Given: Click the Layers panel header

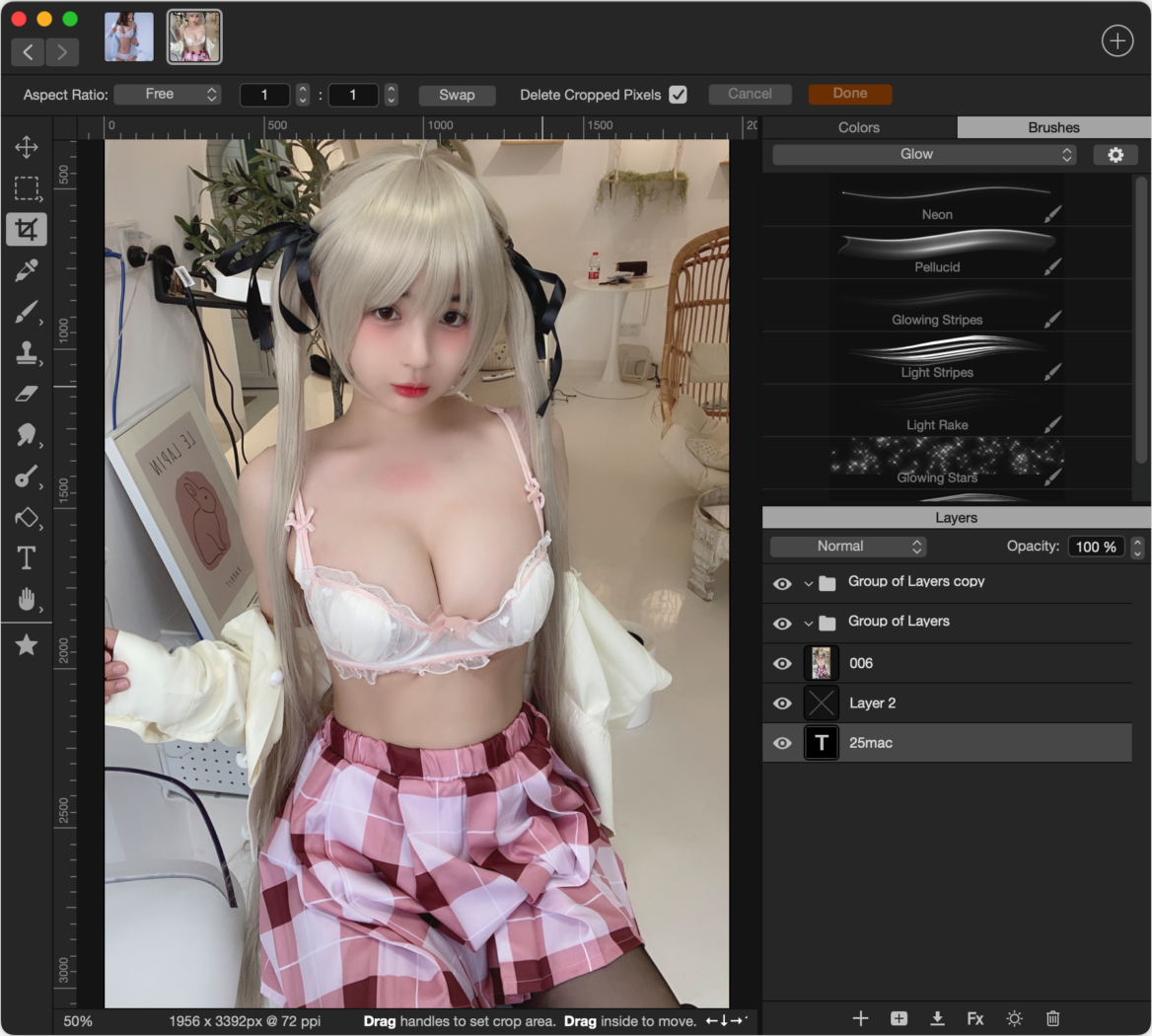Looking at the screenshot, I should click(x=957, y=517).
